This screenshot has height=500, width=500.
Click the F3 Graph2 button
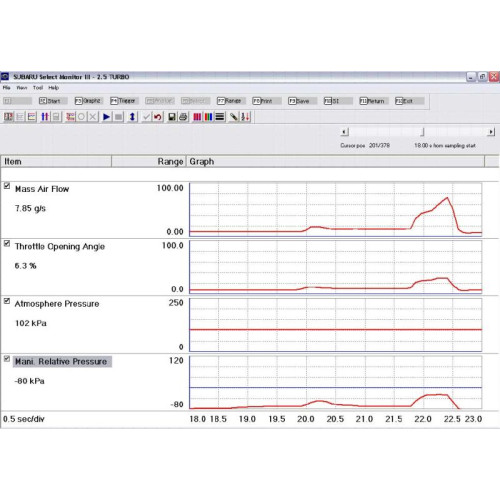coord(89,101)
